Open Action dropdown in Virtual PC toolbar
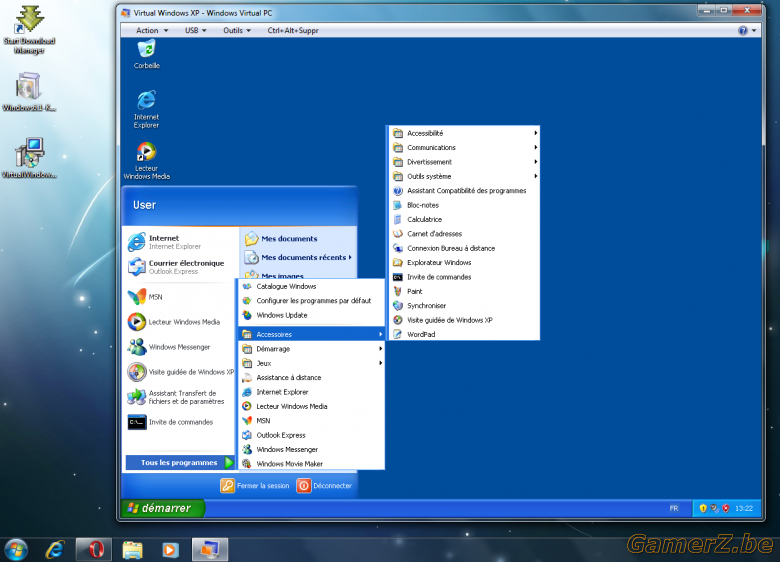780x562 pixels. pos(152,30)
